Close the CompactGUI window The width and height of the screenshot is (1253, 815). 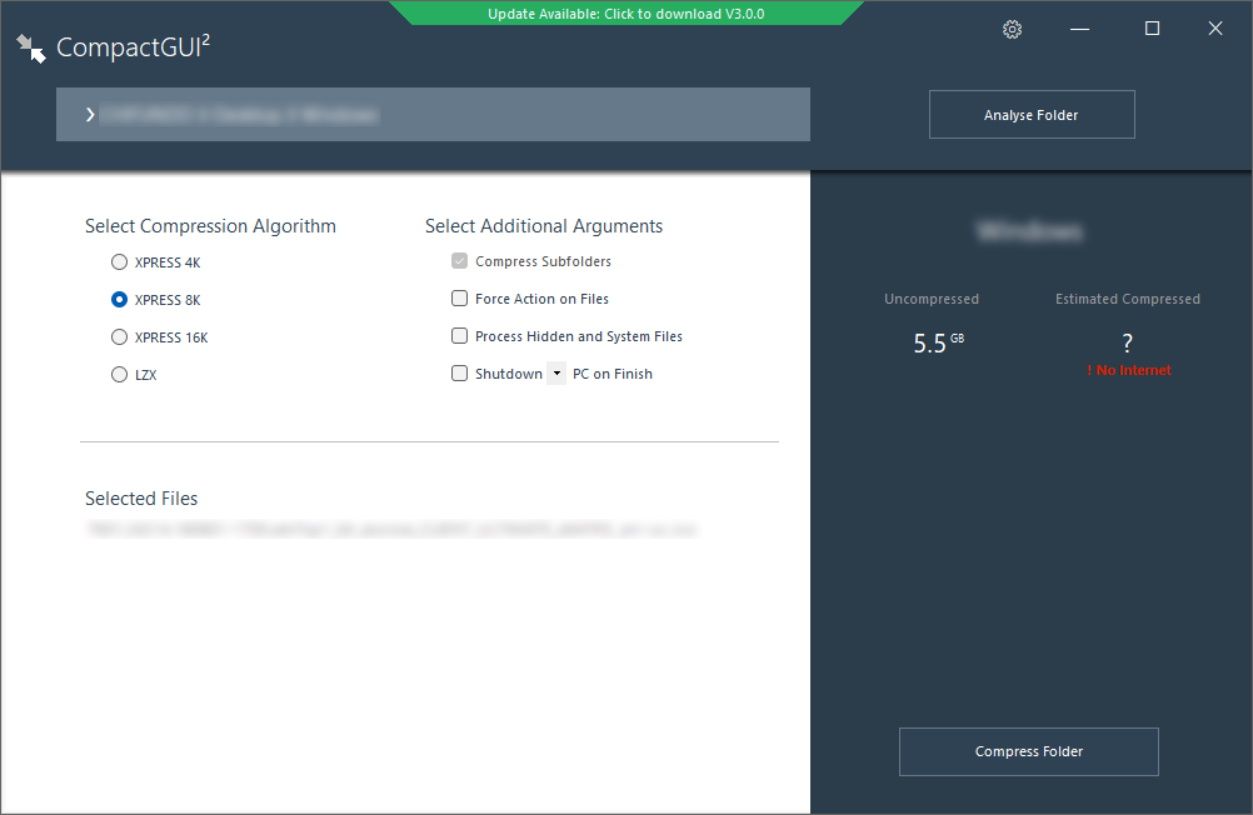pos(1215,29)
